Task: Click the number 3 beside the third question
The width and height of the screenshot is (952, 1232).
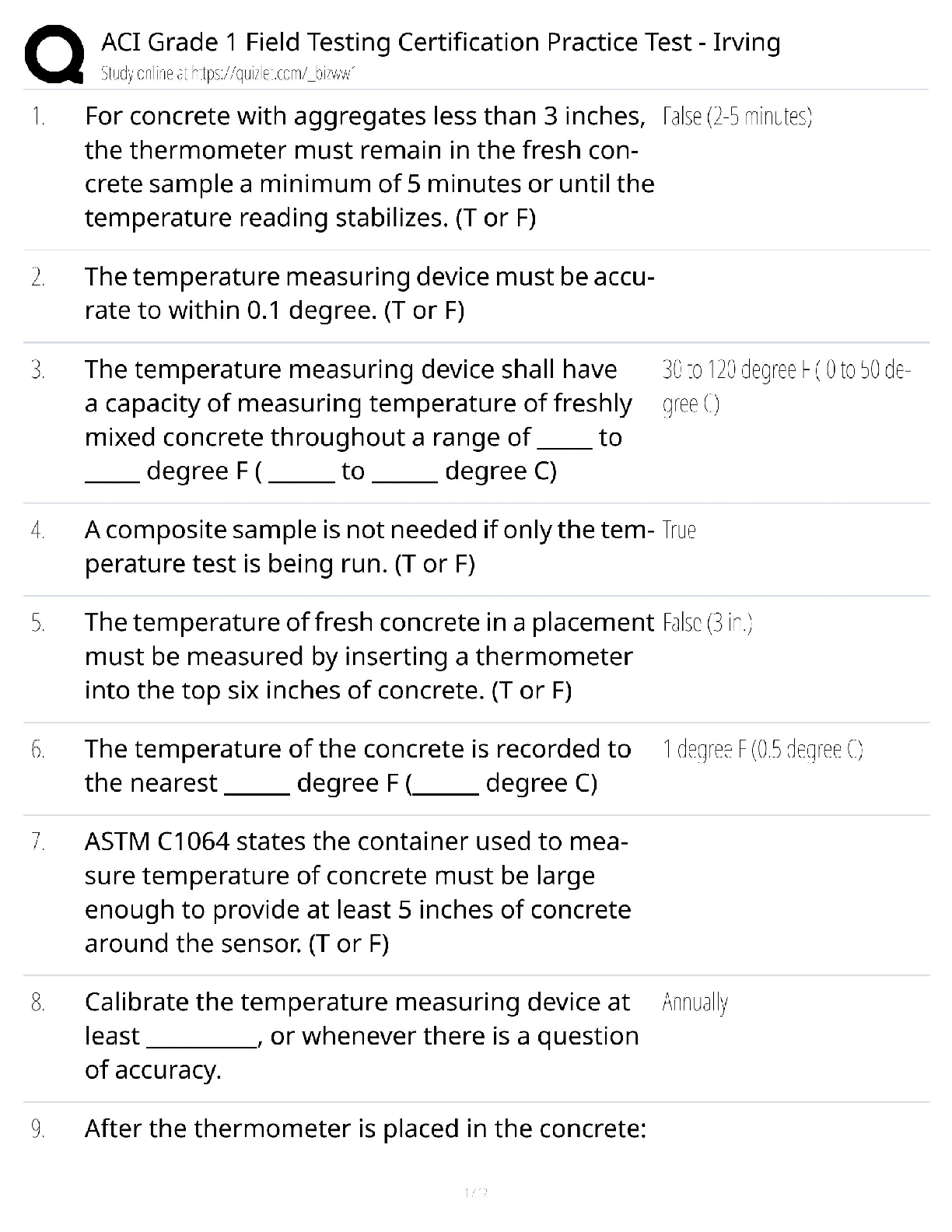Action: 38,370
